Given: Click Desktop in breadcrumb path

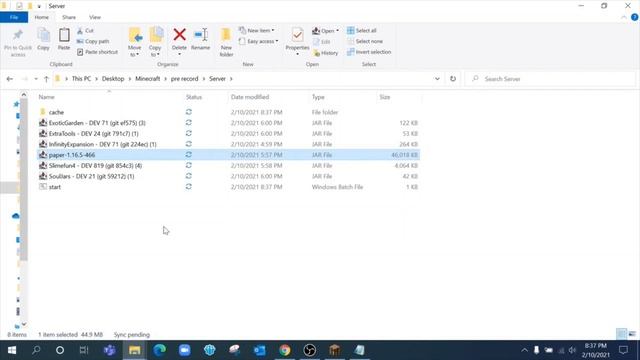Looking at the screenshot, I should (x=113, y=79).
